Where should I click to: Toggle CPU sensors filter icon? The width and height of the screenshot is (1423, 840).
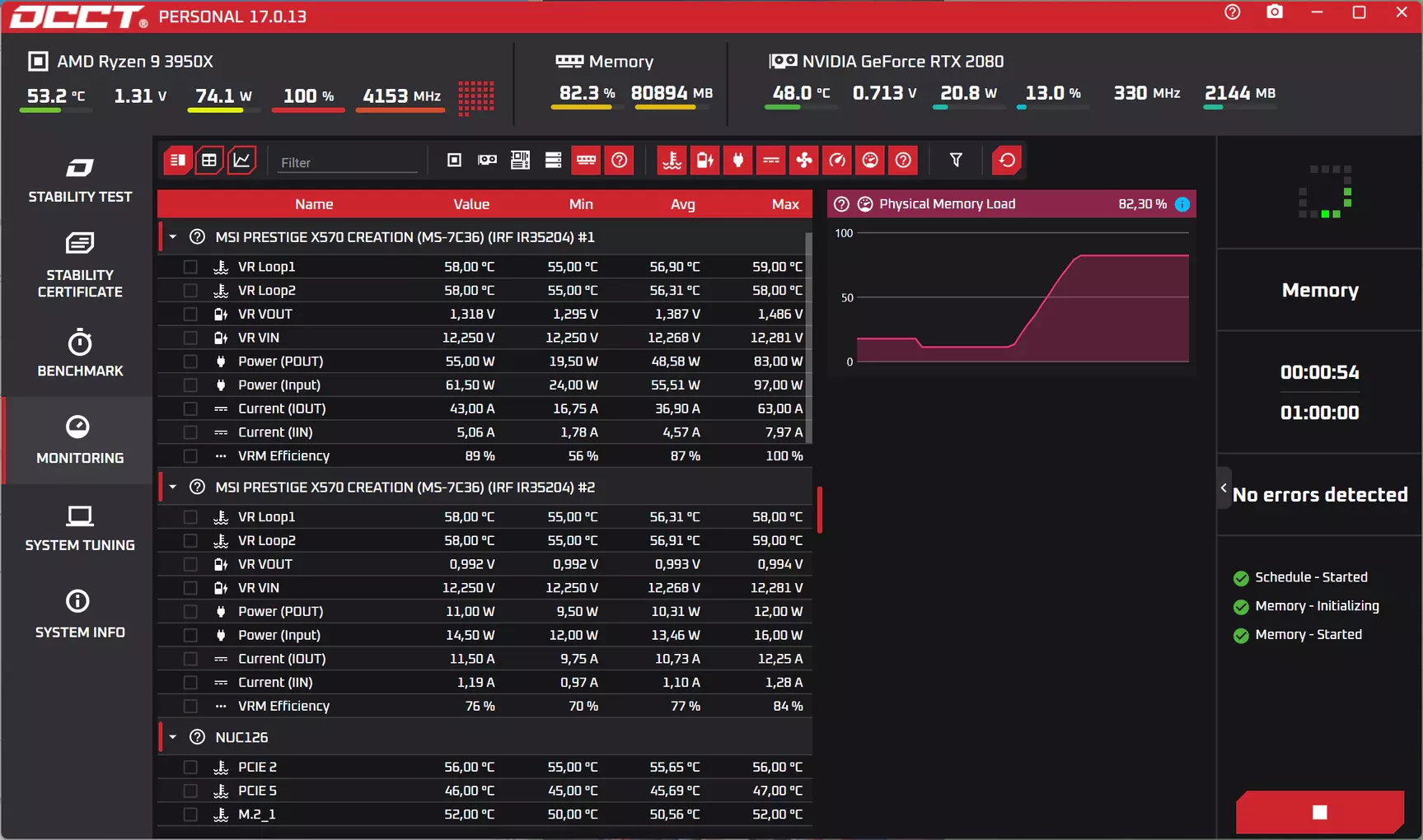point(454,161)
